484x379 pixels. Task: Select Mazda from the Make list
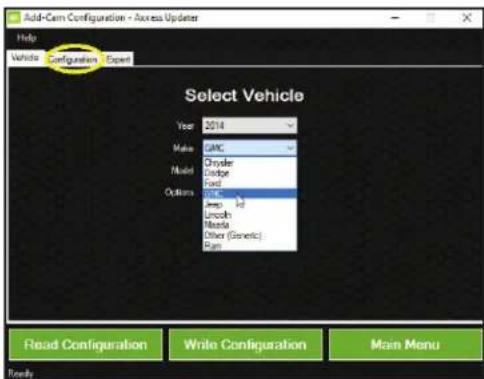click(x=249, y=225)
